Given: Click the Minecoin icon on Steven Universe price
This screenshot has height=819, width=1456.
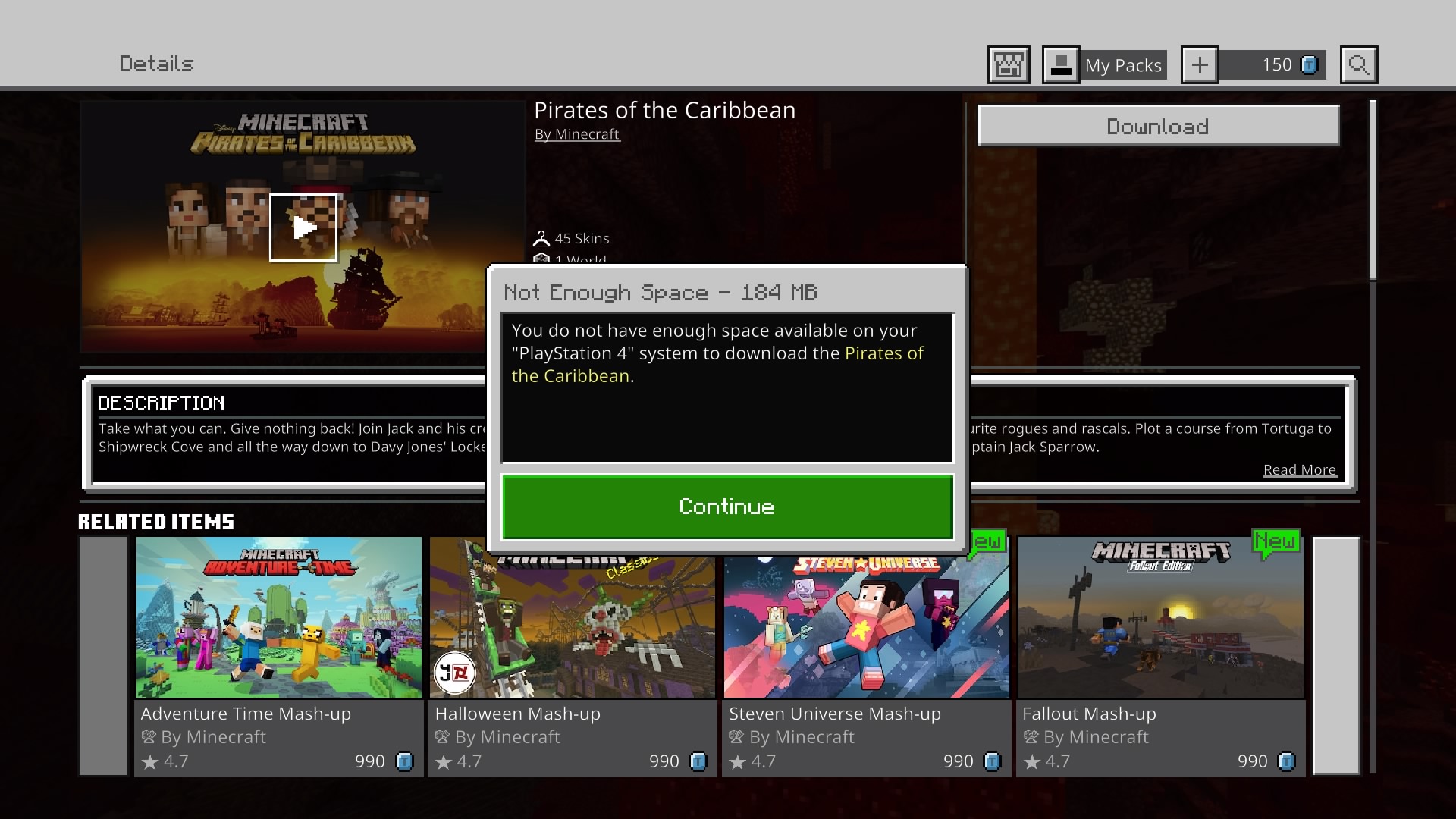Looking at the screenshot, I should (993, 761).
